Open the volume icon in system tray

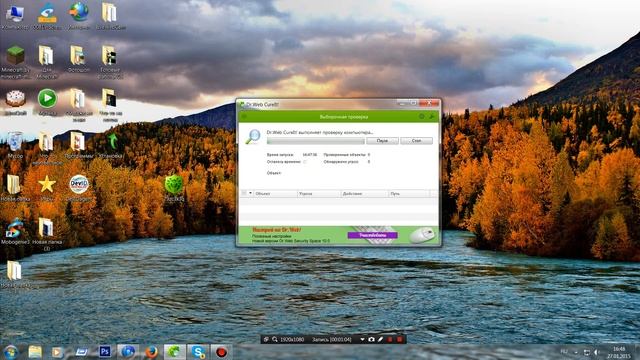click(x=596, y=352)
